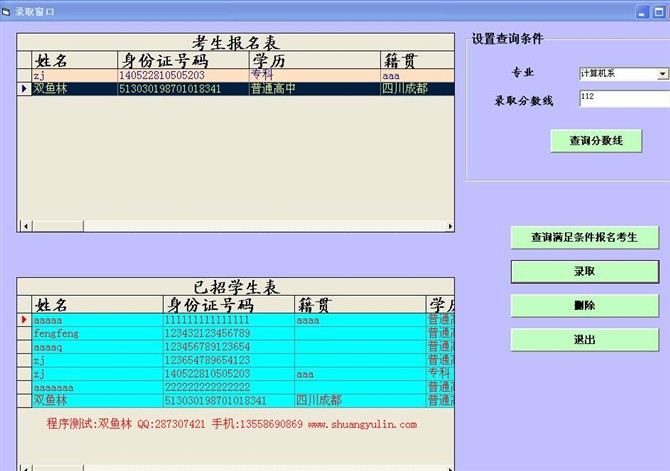This screenshot has width=670, height=471.
Task: Click the 学历 column header in 考生报名表
Action: click(x=315, y=60)
